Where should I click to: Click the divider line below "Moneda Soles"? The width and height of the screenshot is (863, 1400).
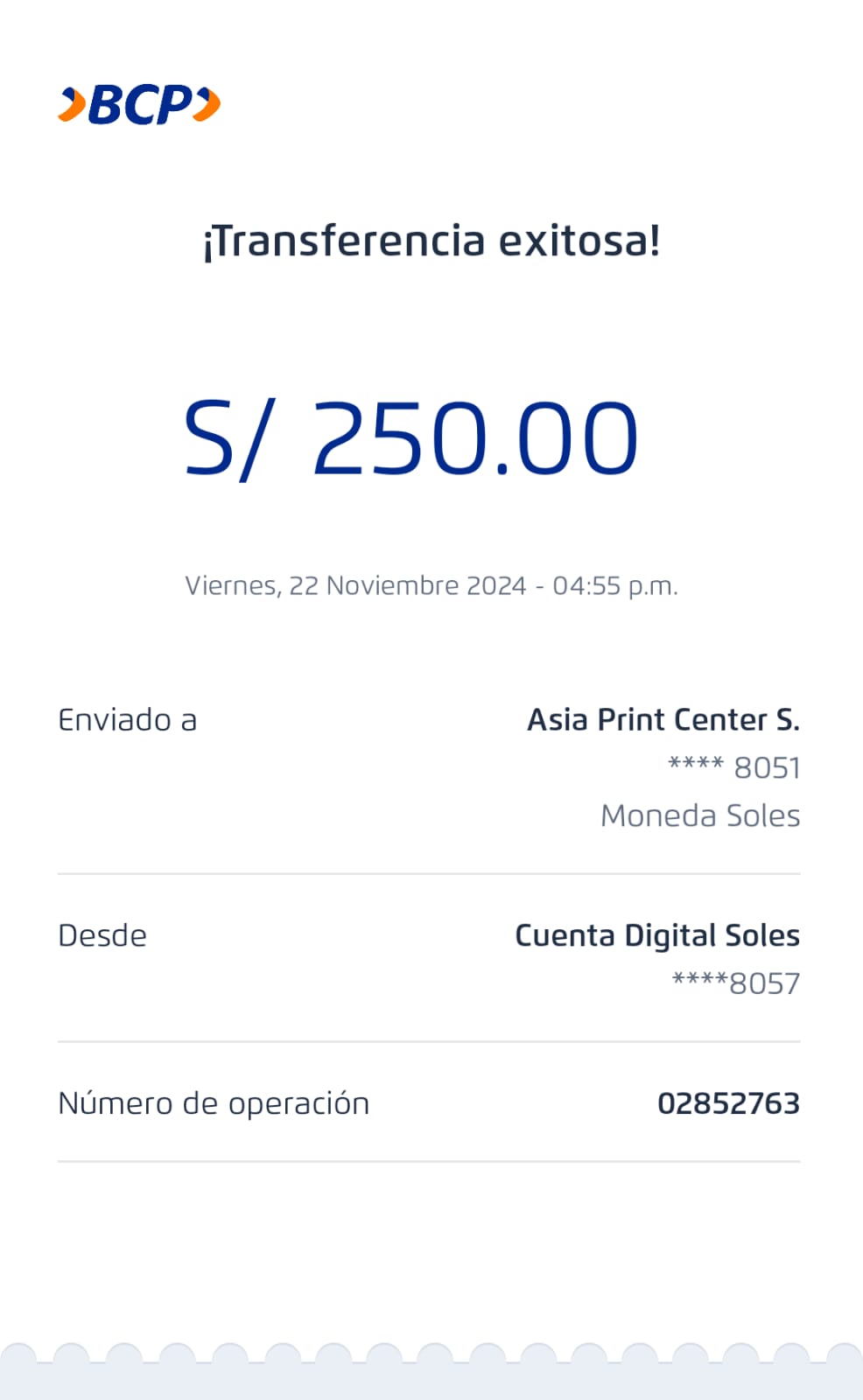click(429, 873)
